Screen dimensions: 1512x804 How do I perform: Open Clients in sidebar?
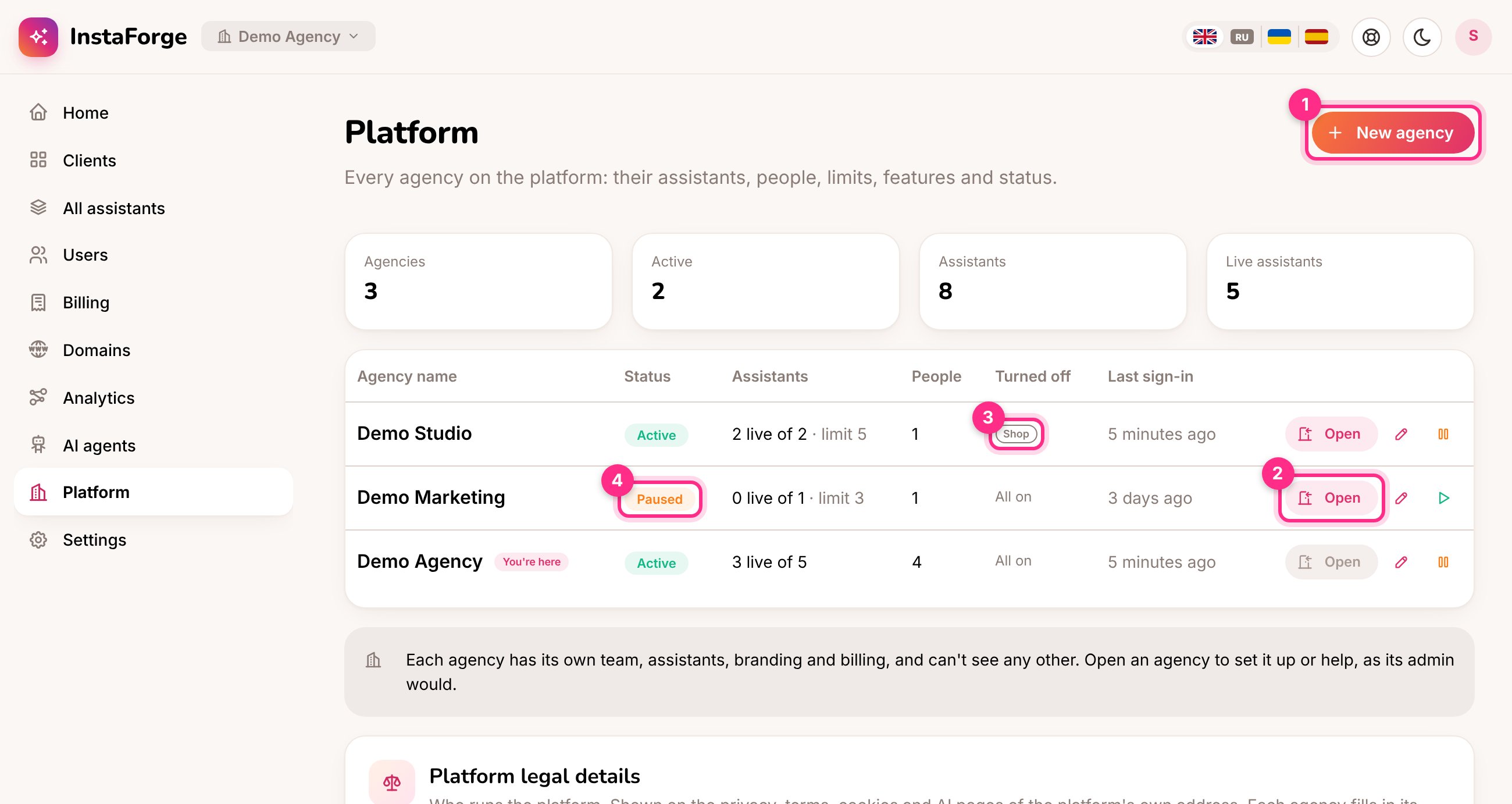pyautogui.click(x=153, y=161)
